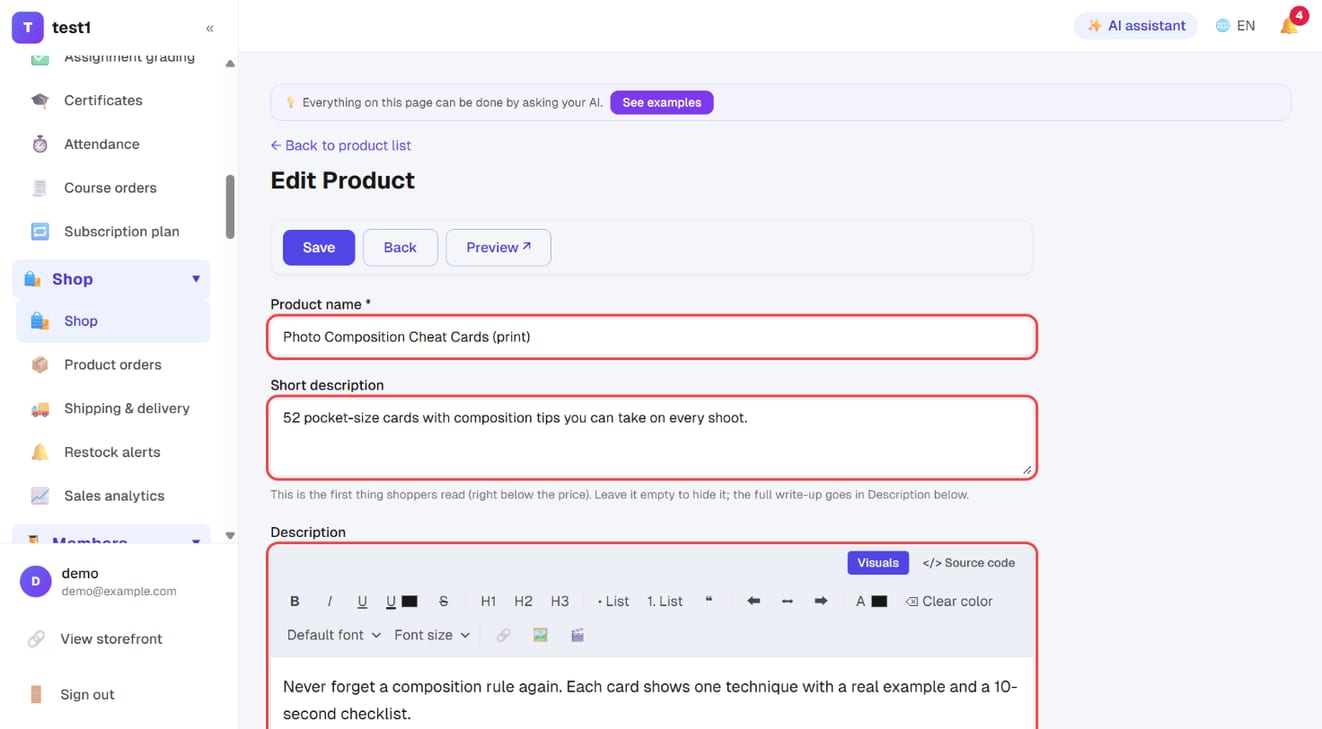This screenshot has height=729, width=1322.
Task: Collapse the sidebar with the double-chevron icon
Action: pos(209,28)
